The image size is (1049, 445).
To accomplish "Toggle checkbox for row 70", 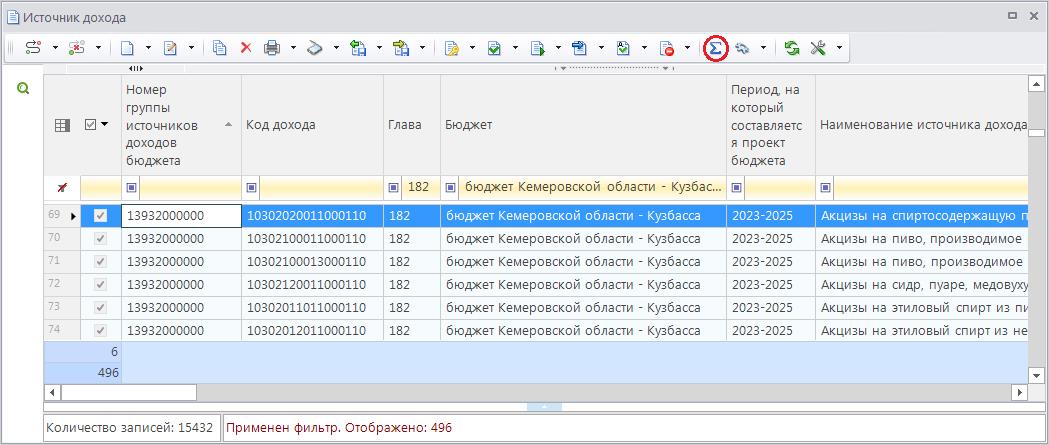I will coord(100,238).
